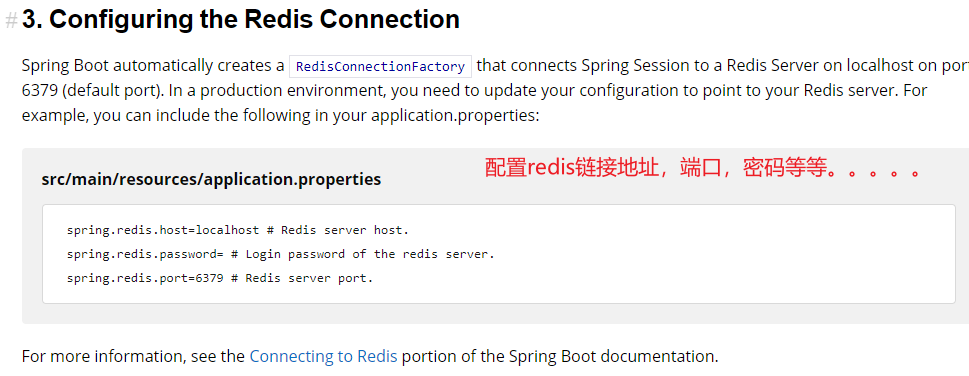Click the word "application.properties:" ending the paragraph
969x376 pixels.
click(455, 116)
